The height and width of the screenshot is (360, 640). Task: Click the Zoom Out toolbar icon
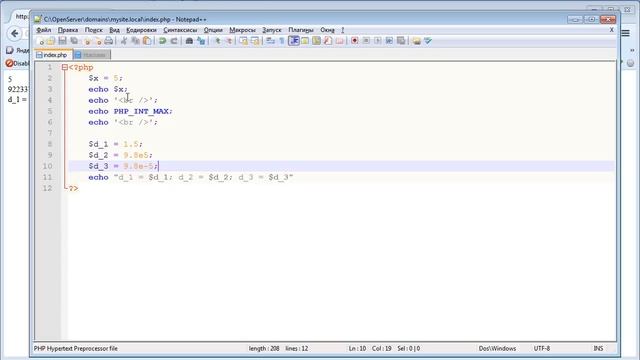229,41
